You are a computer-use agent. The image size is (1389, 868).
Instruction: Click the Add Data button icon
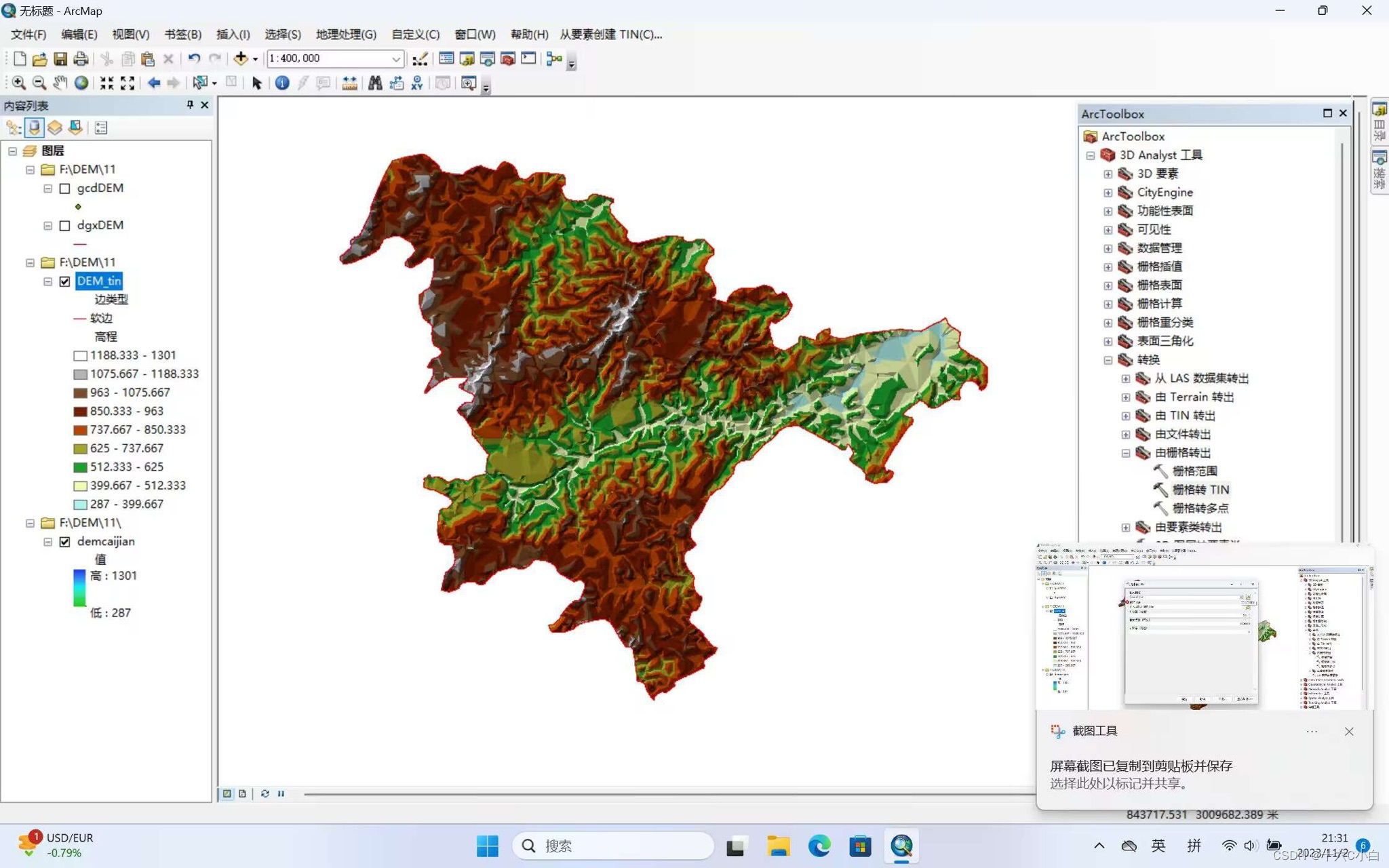(x=240, y=59)
